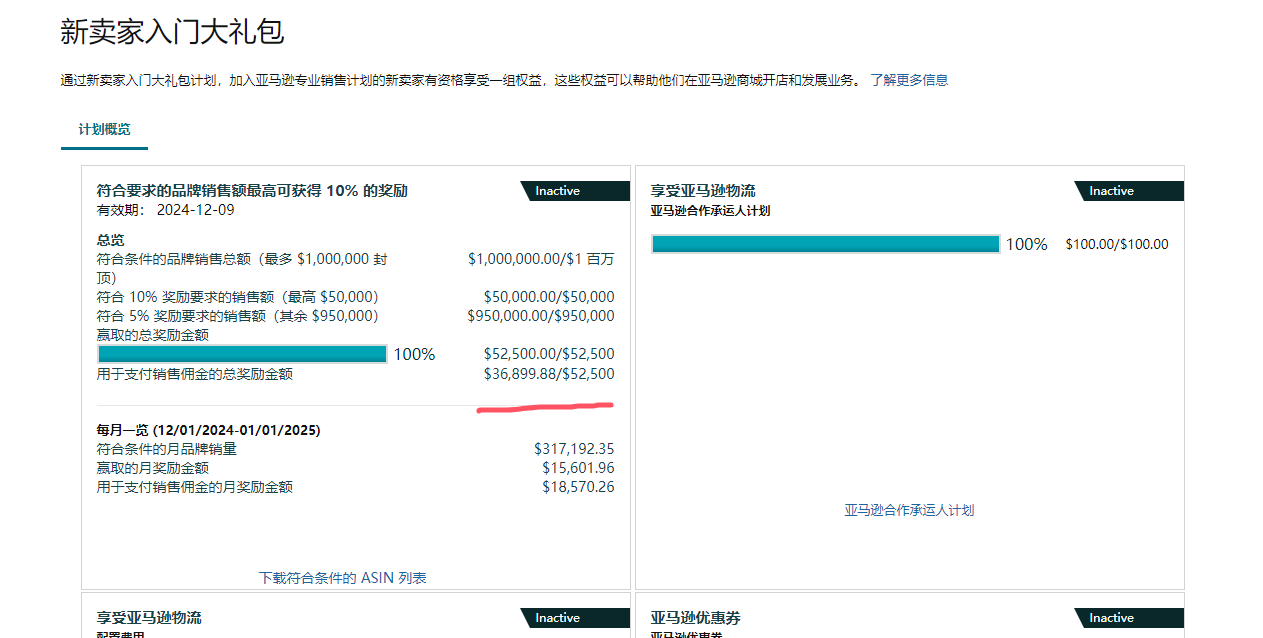Viewport: 1263px width, 638px height.
Task: Click the 每月一览 (12/01/2024-01/01/2025) heading
Action: click(x=208, y=430)
